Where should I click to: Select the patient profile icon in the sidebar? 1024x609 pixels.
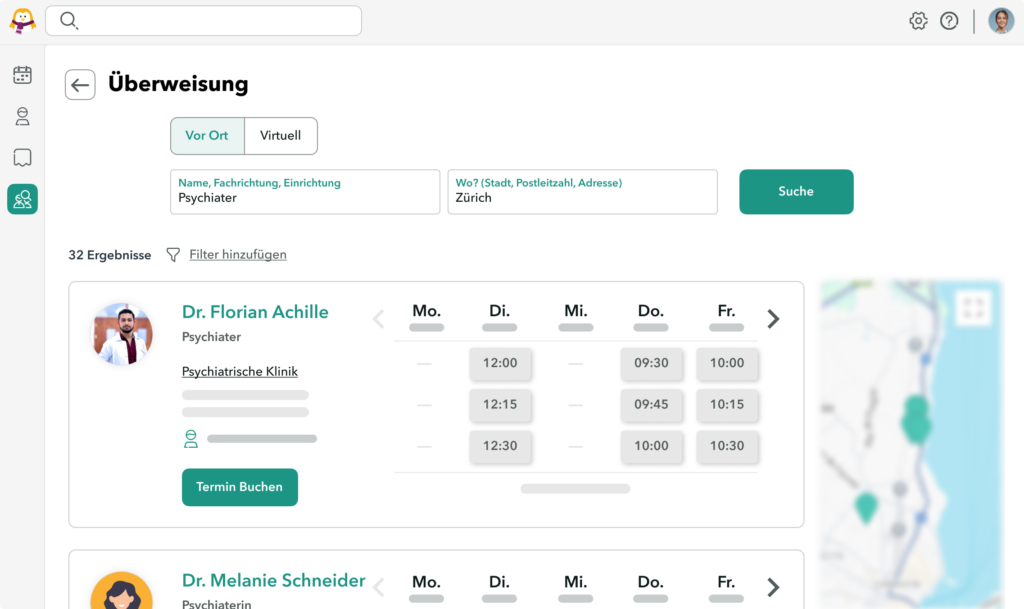tap(22, 116)
